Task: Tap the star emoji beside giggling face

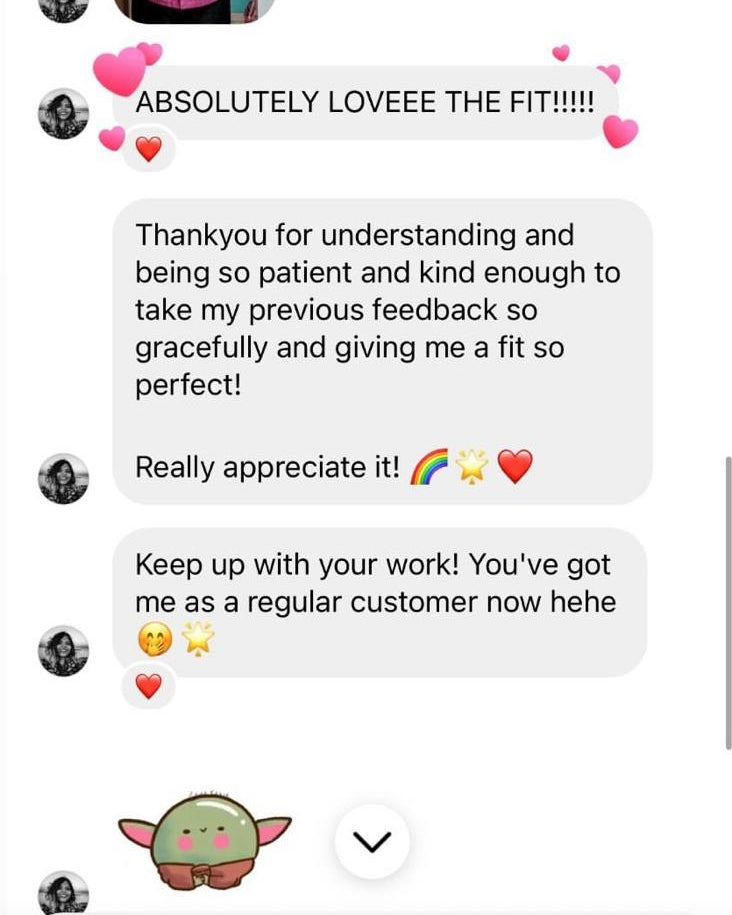Action: pos(198,639)
